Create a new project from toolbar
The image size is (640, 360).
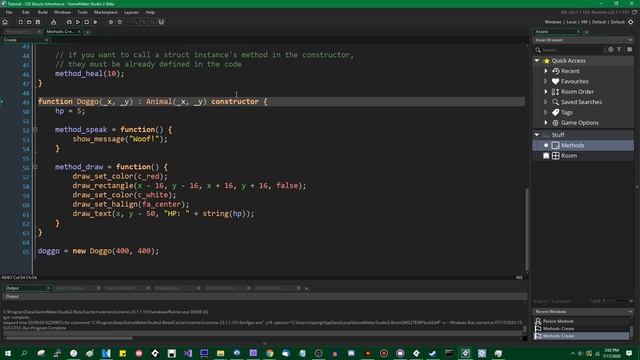click(x=20, y=22)
